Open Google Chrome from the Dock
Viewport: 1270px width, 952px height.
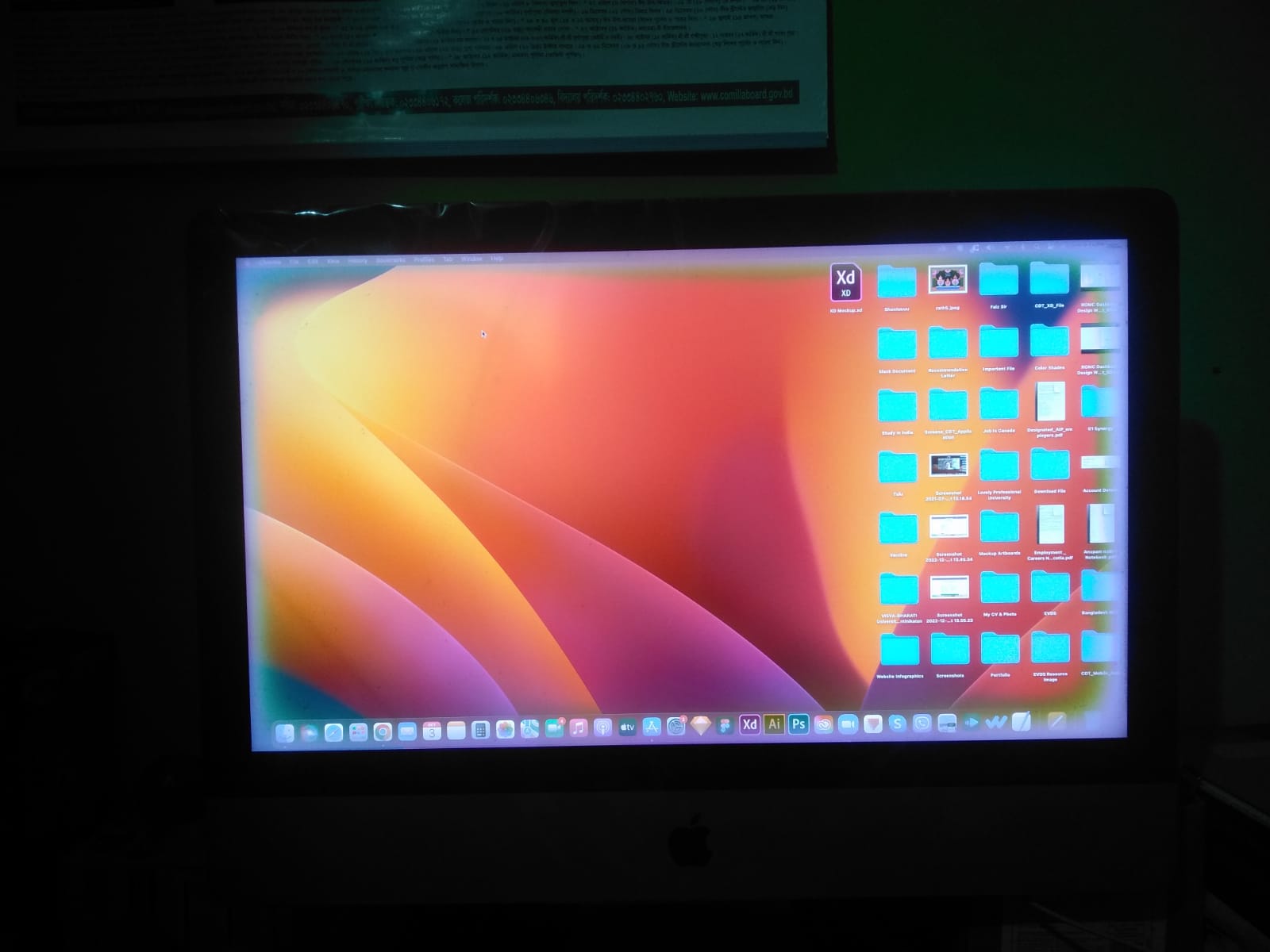click(x=383, y=731)
